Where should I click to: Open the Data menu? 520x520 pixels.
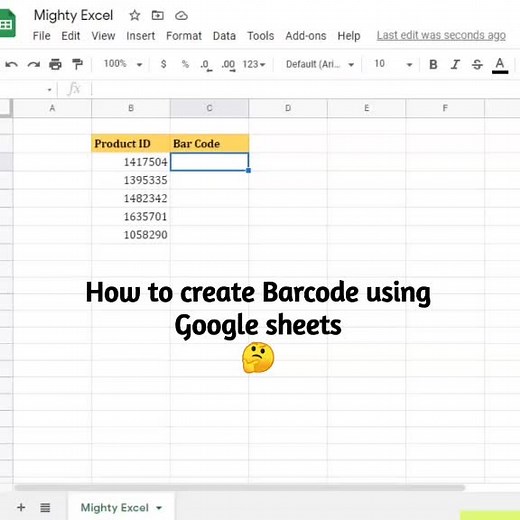click(224, 36)
